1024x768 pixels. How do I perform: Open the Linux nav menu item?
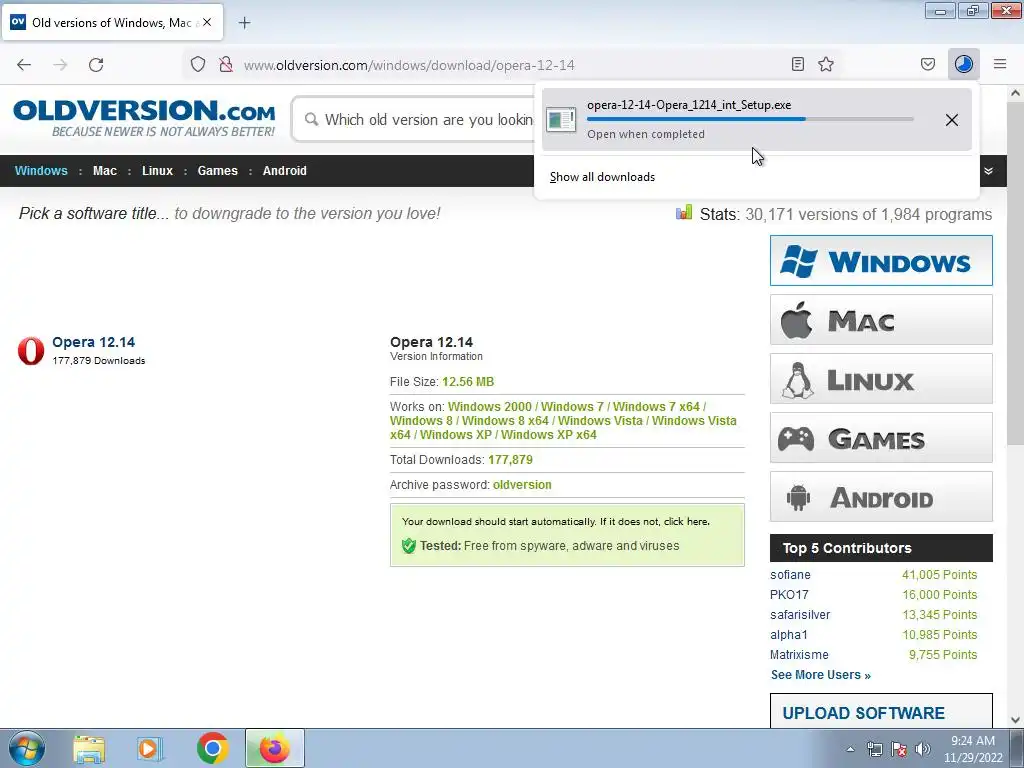tap(157, 171)
